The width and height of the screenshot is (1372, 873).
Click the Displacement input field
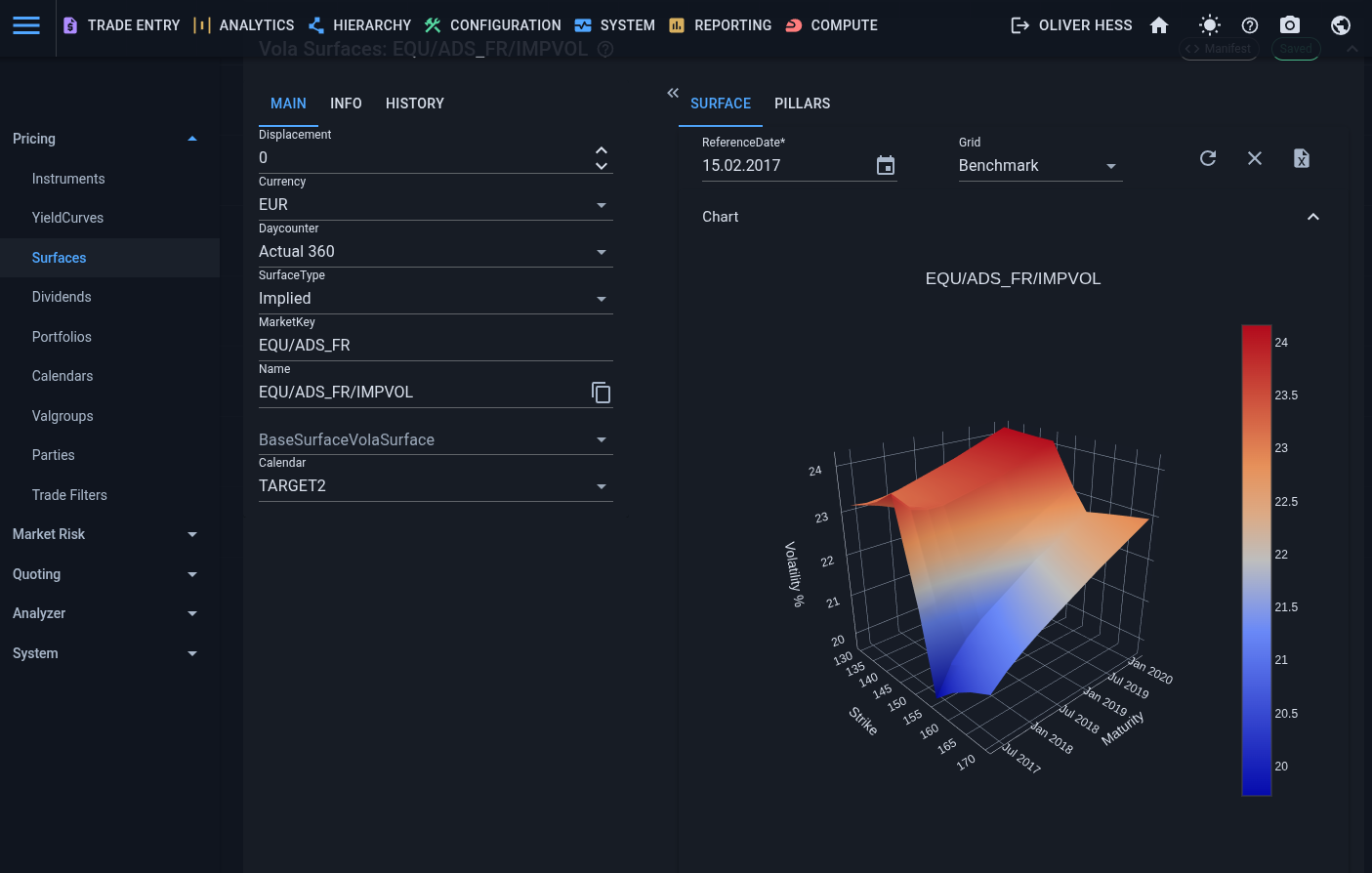tap(424, 157)
